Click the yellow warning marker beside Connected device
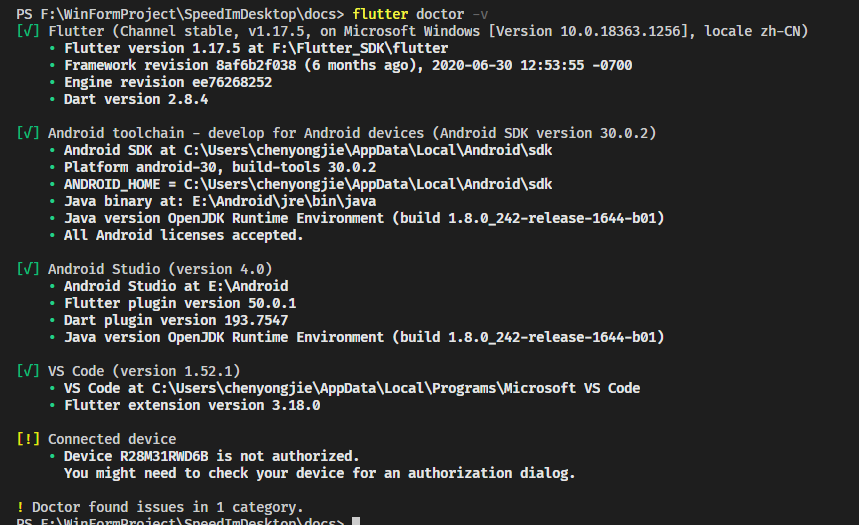859x525 pixels. coord(28,439)
